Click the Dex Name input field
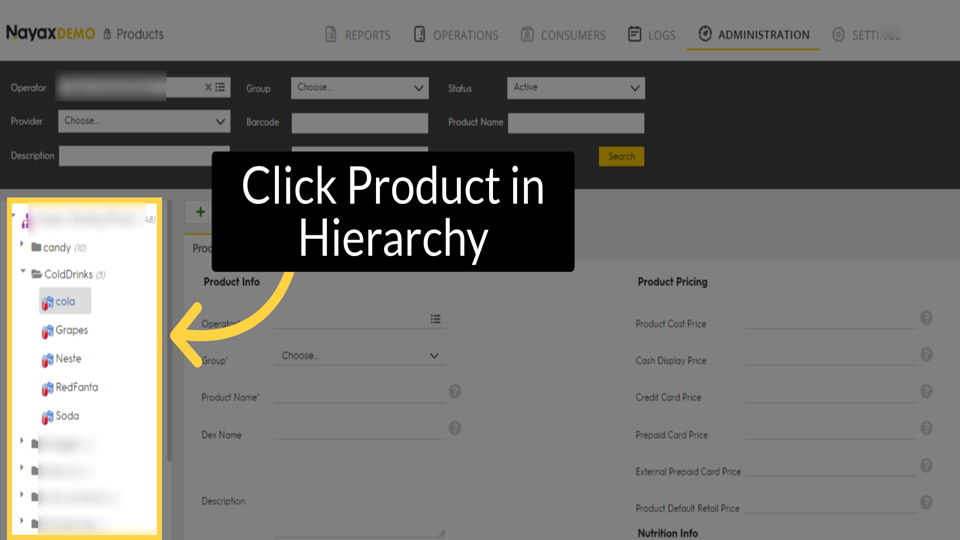Screen dimensions: 960x540 pyautogui.click(x=359, y=430)
